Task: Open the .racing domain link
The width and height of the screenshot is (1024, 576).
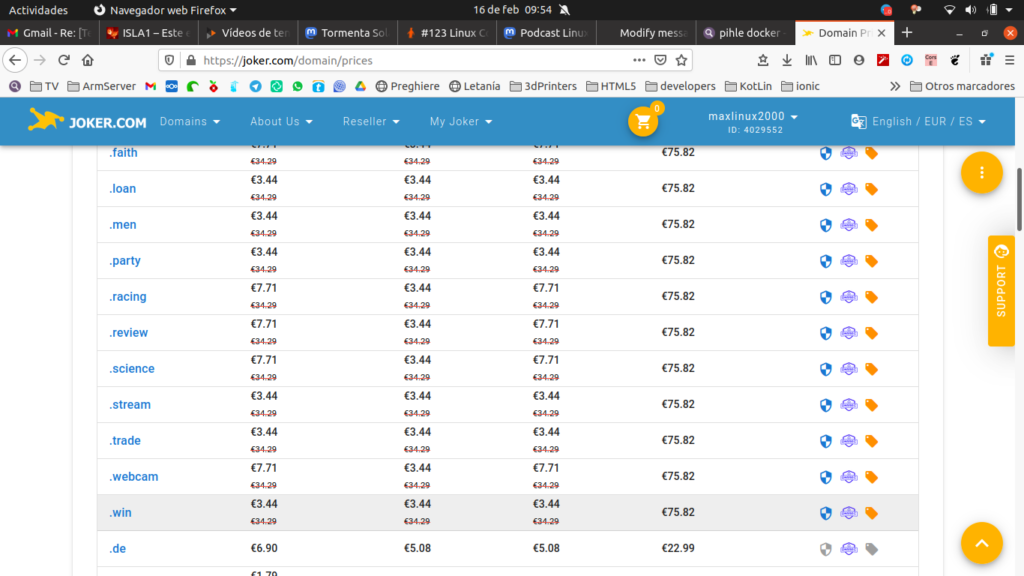Action: (x=127, y=296)
